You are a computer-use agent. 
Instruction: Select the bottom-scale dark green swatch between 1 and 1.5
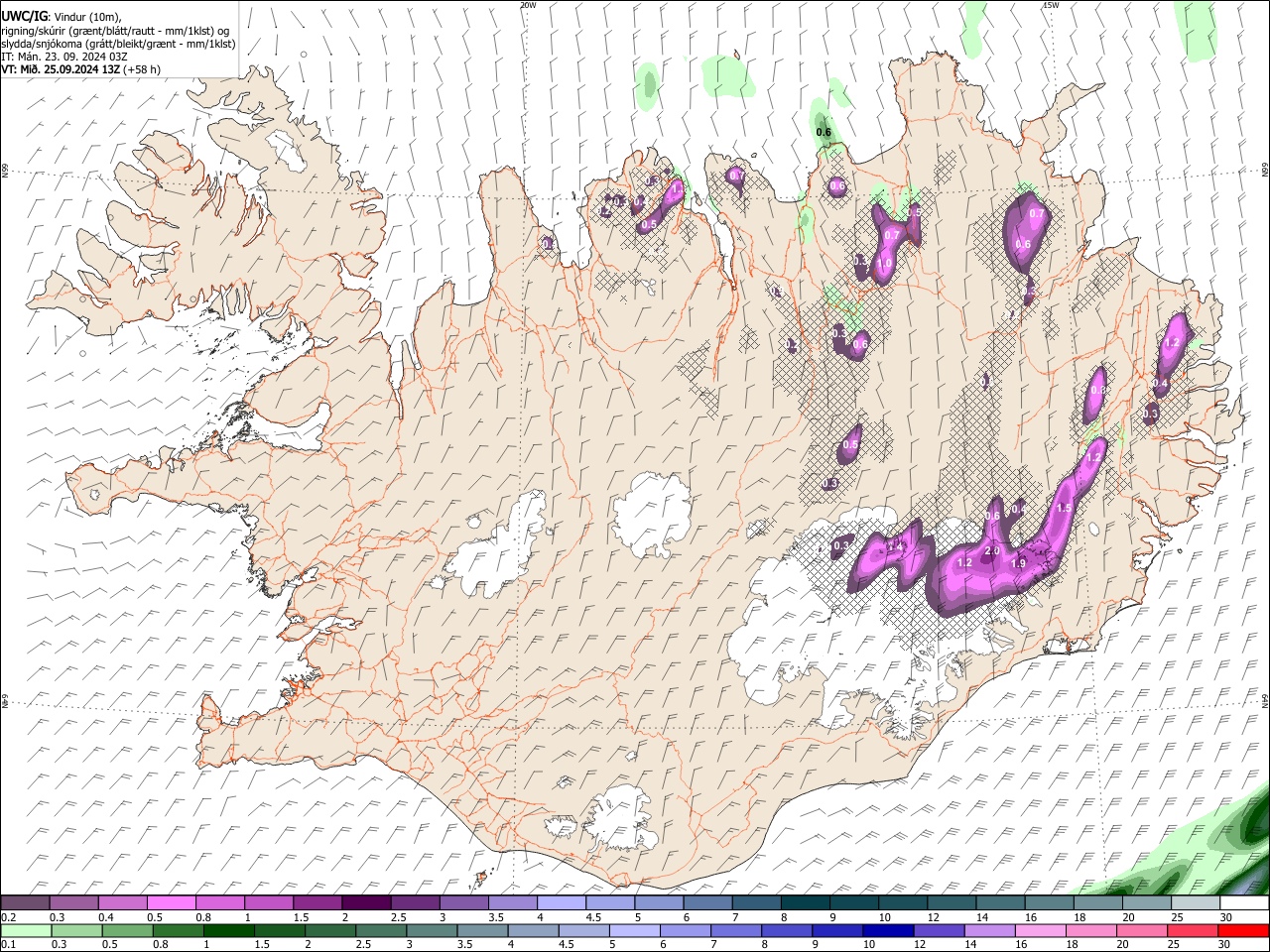[228, 930]
